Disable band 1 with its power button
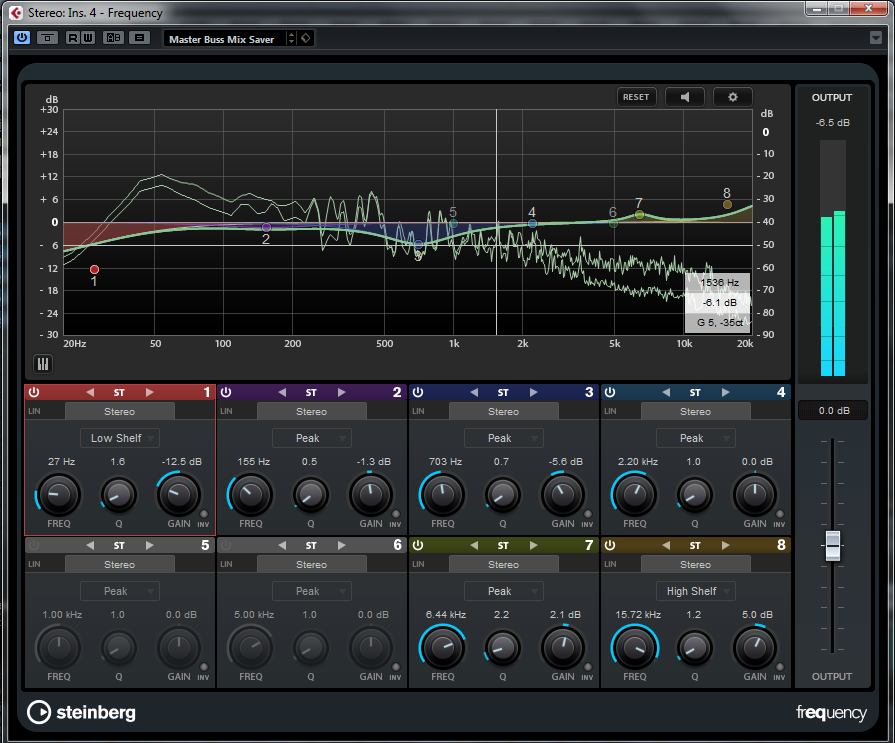This screenshot has height=743, width=895. 34,392
